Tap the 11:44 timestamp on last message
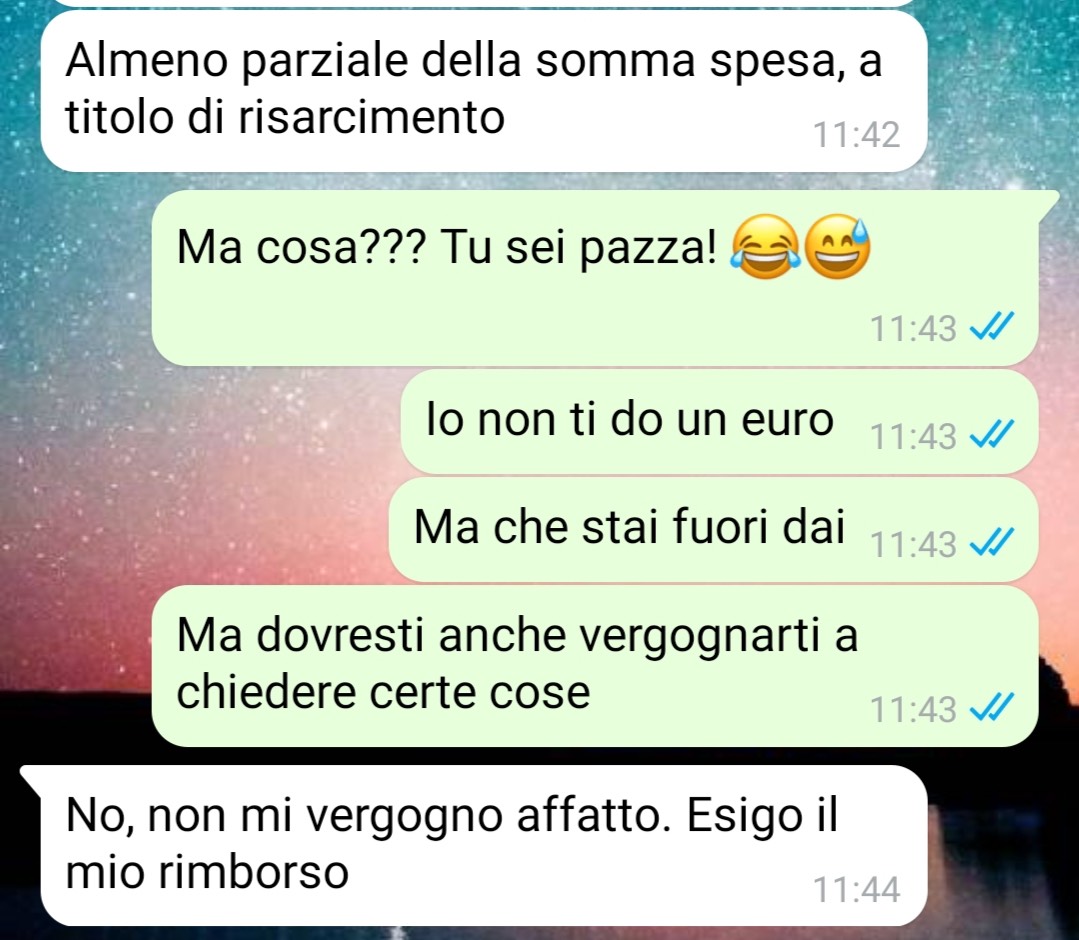The height and width of the screenshot is (940, 1079). (x=856, y=889)
